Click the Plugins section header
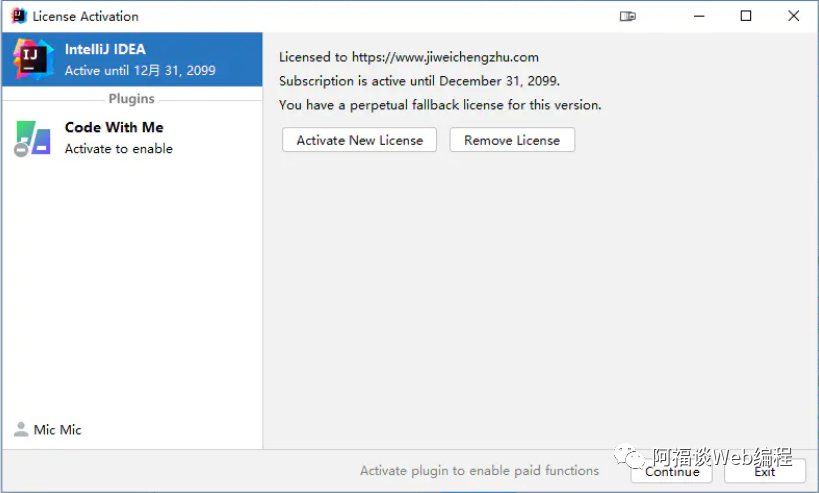Image resolution: width=819 pixels, height=493 pixels. 132,99
